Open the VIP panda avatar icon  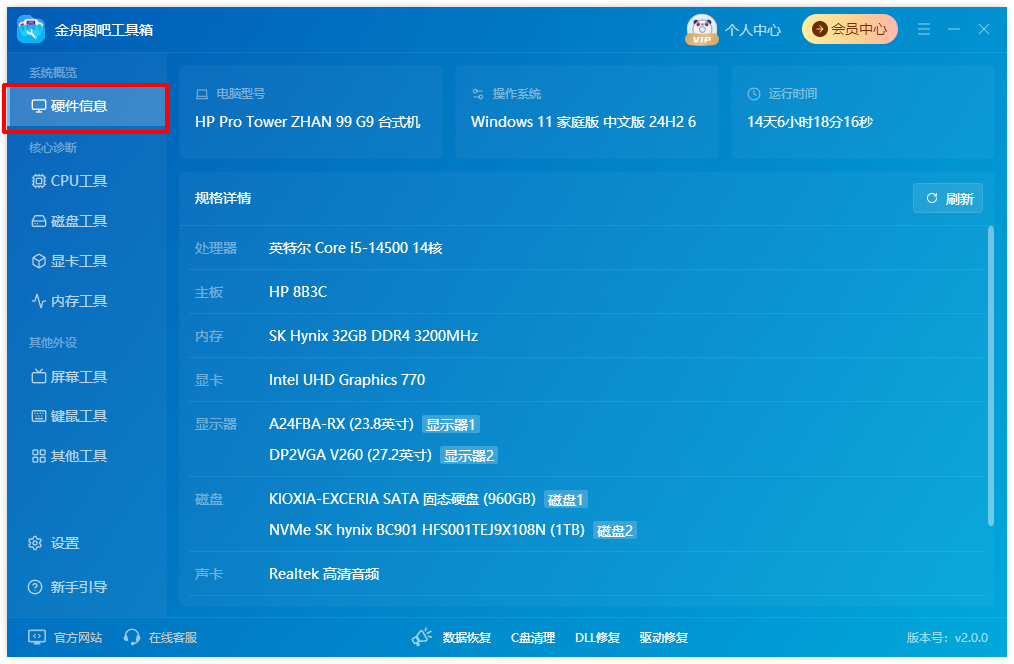[x=702, y=30]
